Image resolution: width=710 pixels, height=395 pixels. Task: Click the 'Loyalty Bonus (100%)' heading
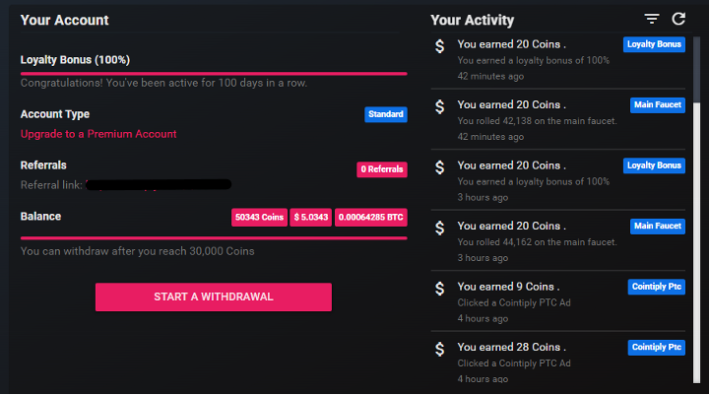[x=75, y=60]
